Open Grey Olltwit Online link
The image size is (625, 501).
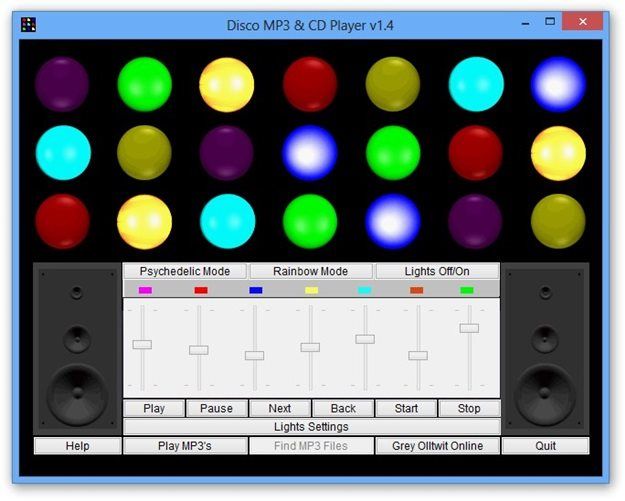tap(437, 446)
